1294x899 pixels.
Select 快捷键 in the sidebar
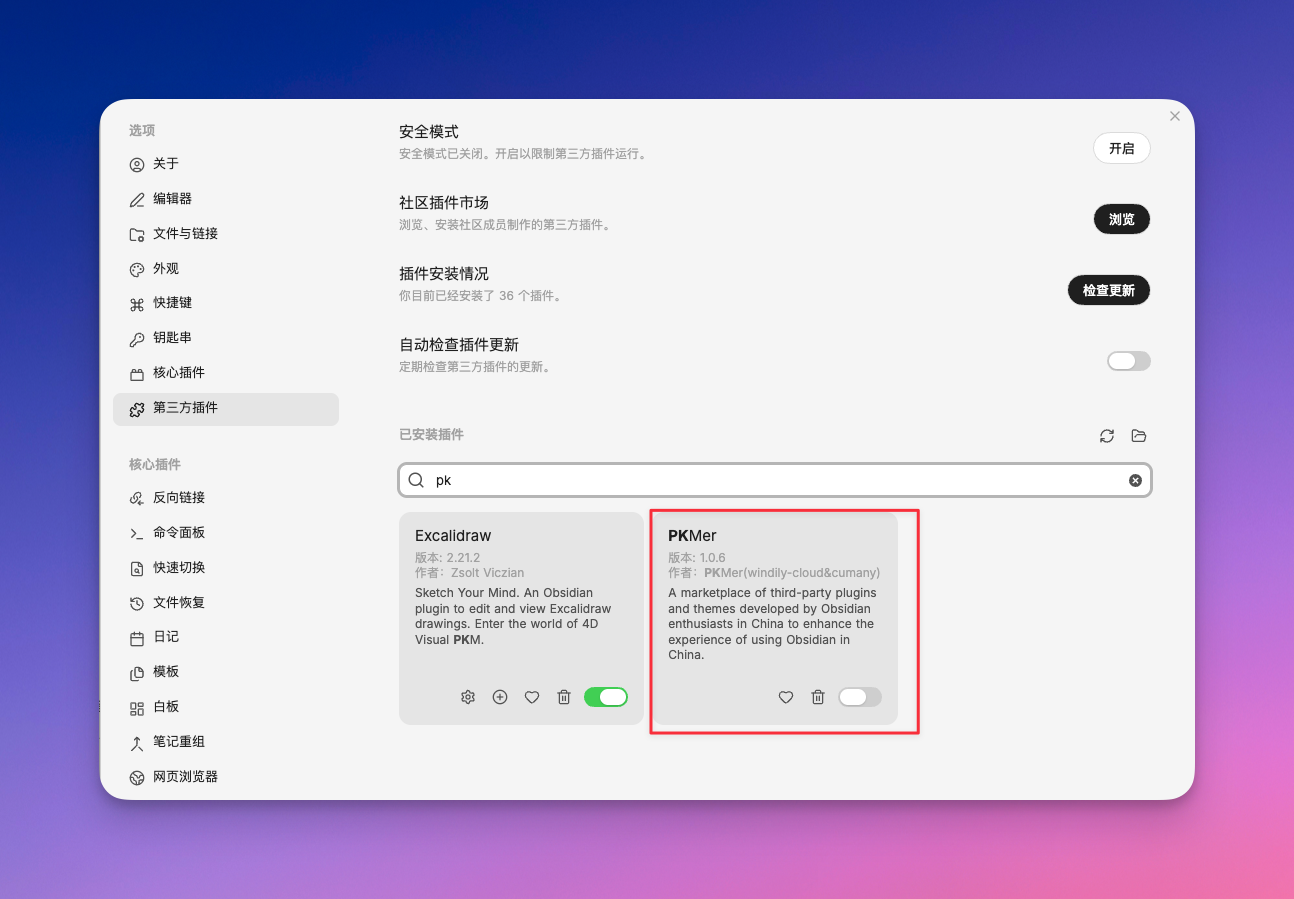click(172, 303)
